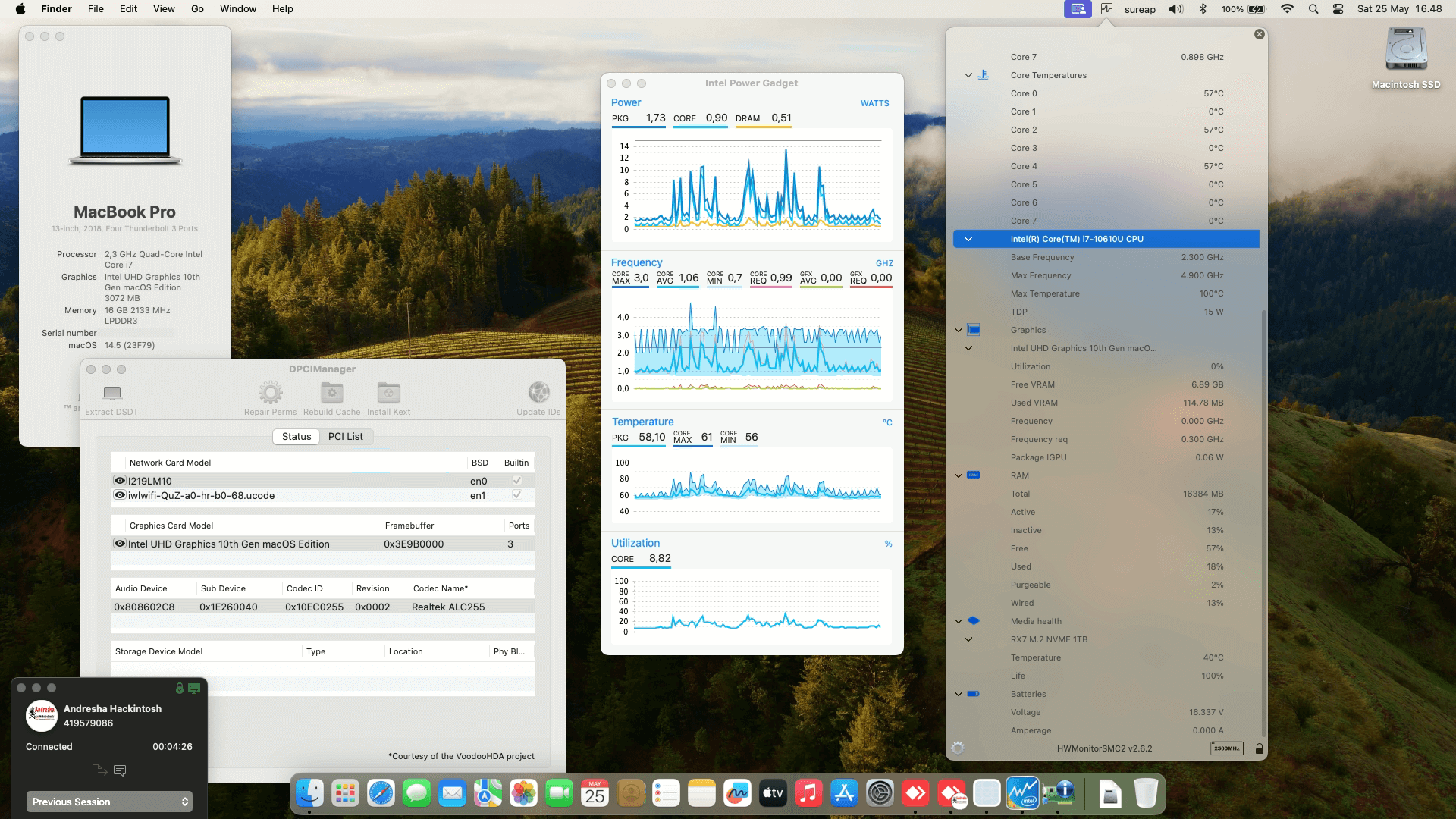Collapse the Core Temperatures group
Image resolution: width=1456 pixels, height=819 pixels.
[x=968, y=75]
